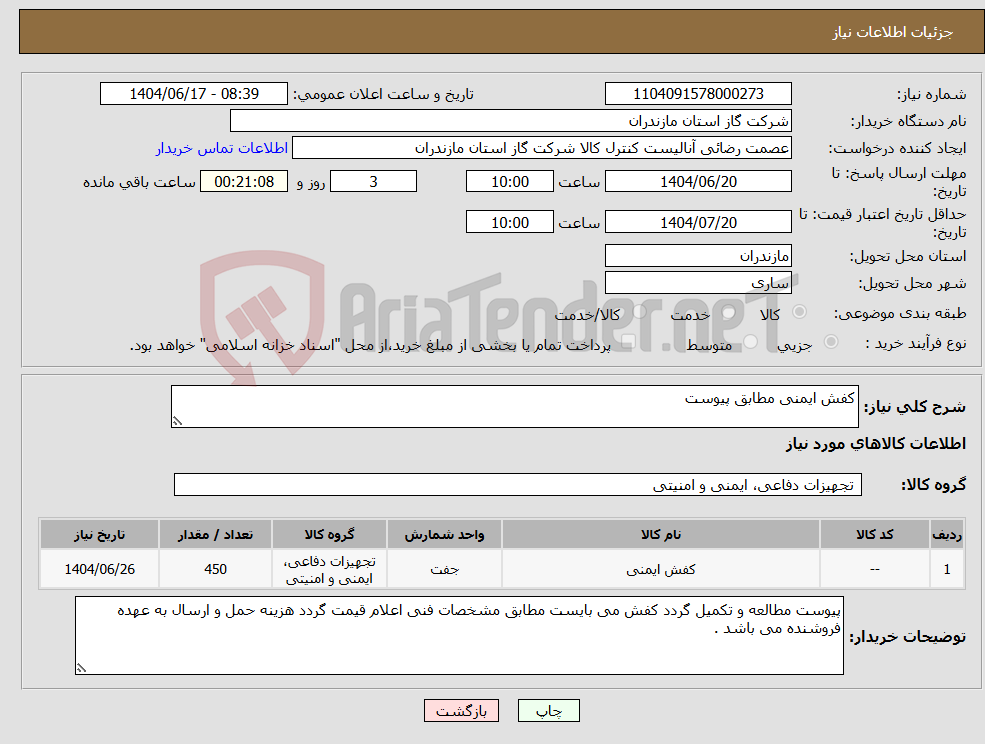Click the ساعت field showing 10:00
Viewport: 985px width, 744px height.
pos(510,181)
